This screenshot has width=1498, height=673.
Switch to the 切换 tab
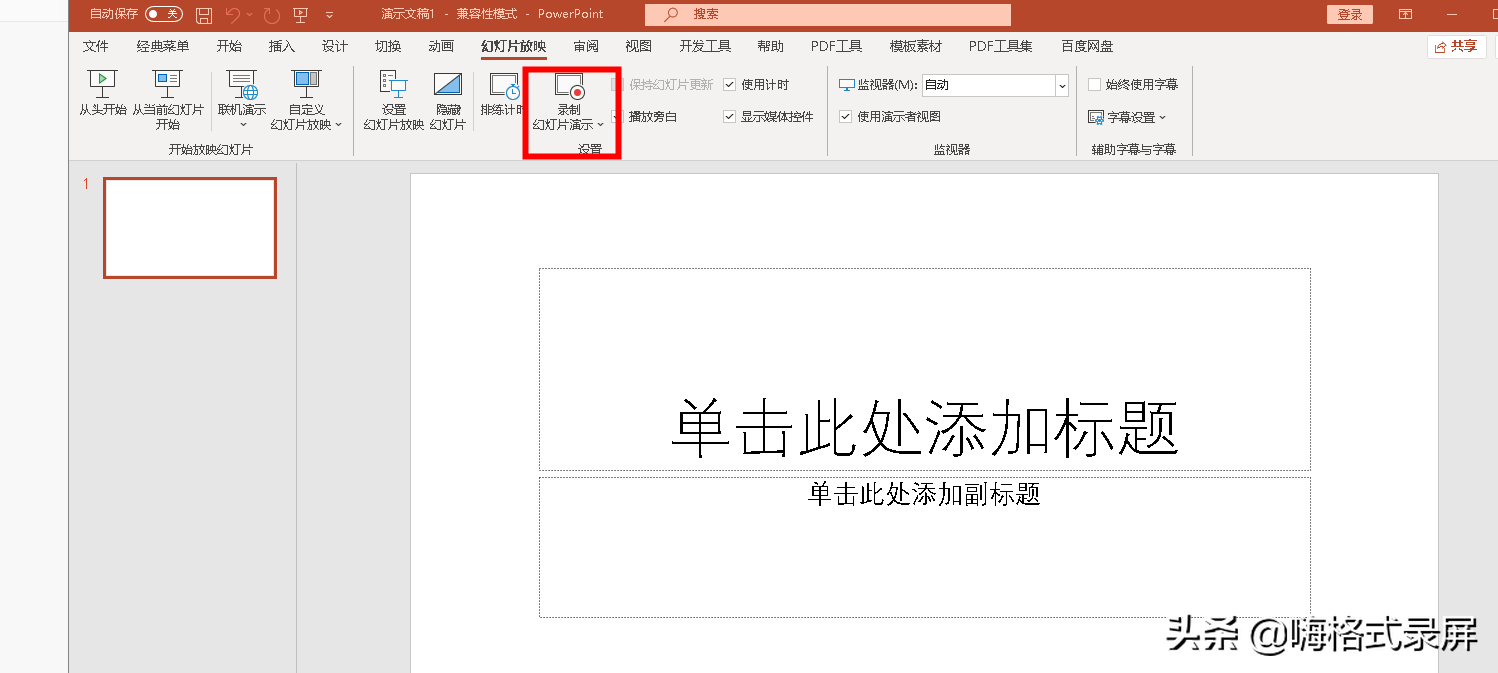pos(388,46)
